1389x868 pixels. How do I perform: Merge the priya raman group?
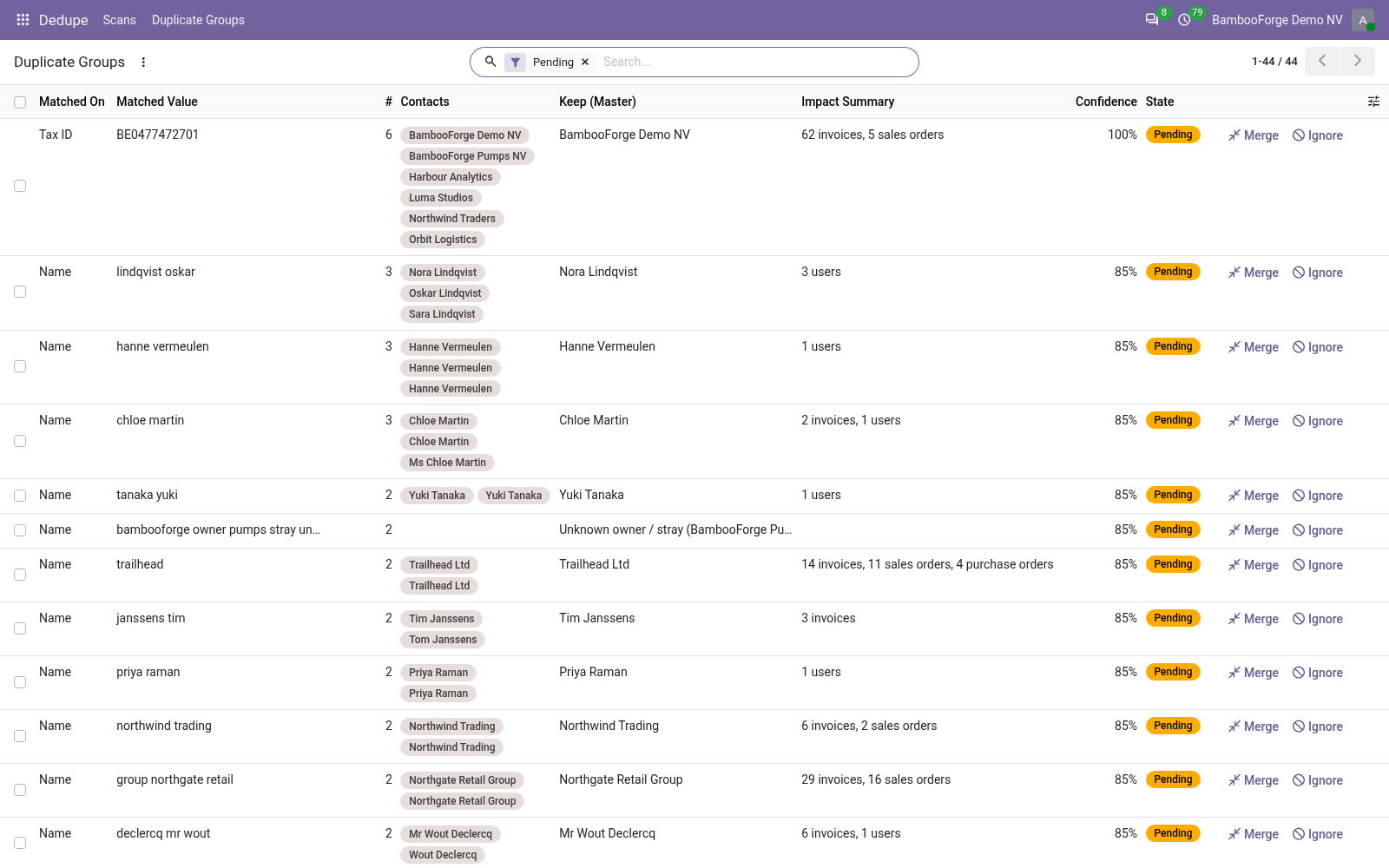point(1254,673)
